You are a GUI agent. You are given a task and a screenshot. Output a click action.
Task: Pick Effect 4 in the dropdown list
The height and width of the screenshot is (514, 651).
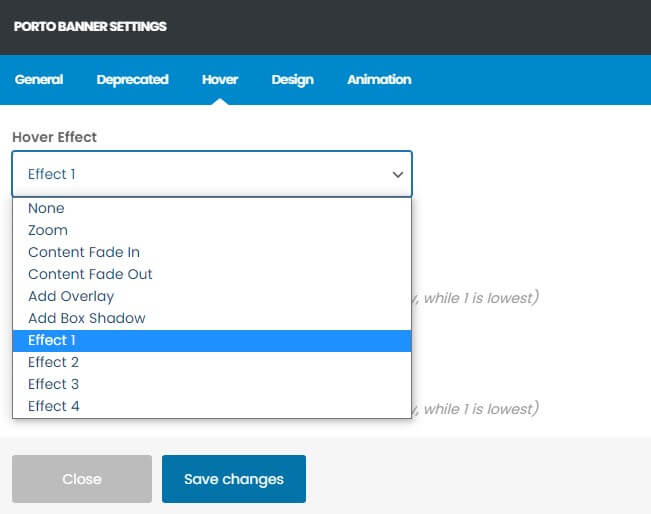53,406
